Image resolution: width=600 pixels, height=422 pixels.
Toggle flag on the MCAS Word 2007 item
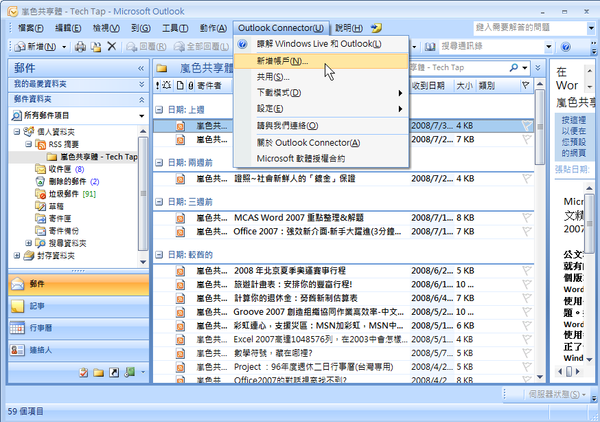click(527, 218)
